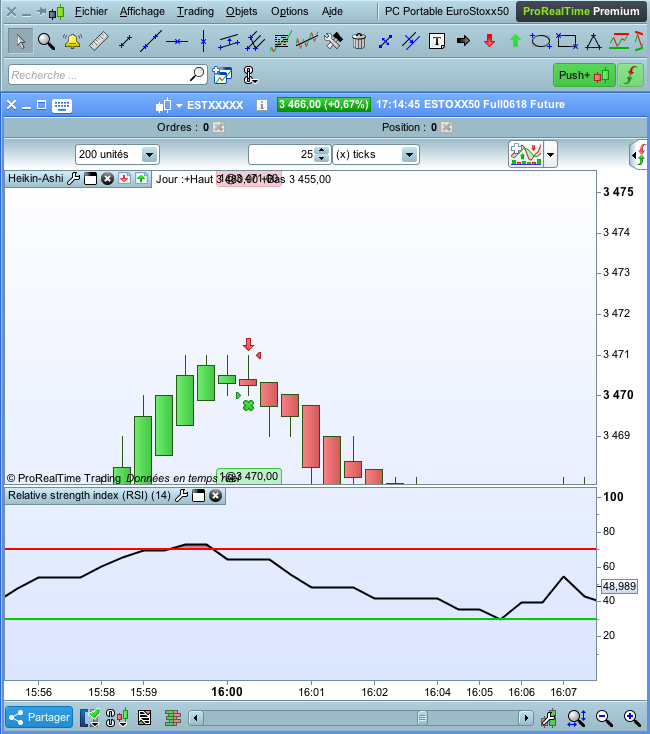This screenshot has width=650, height=734.
Task: Click the info icon beside ESTXXXXX
Action: coord(262,105)
